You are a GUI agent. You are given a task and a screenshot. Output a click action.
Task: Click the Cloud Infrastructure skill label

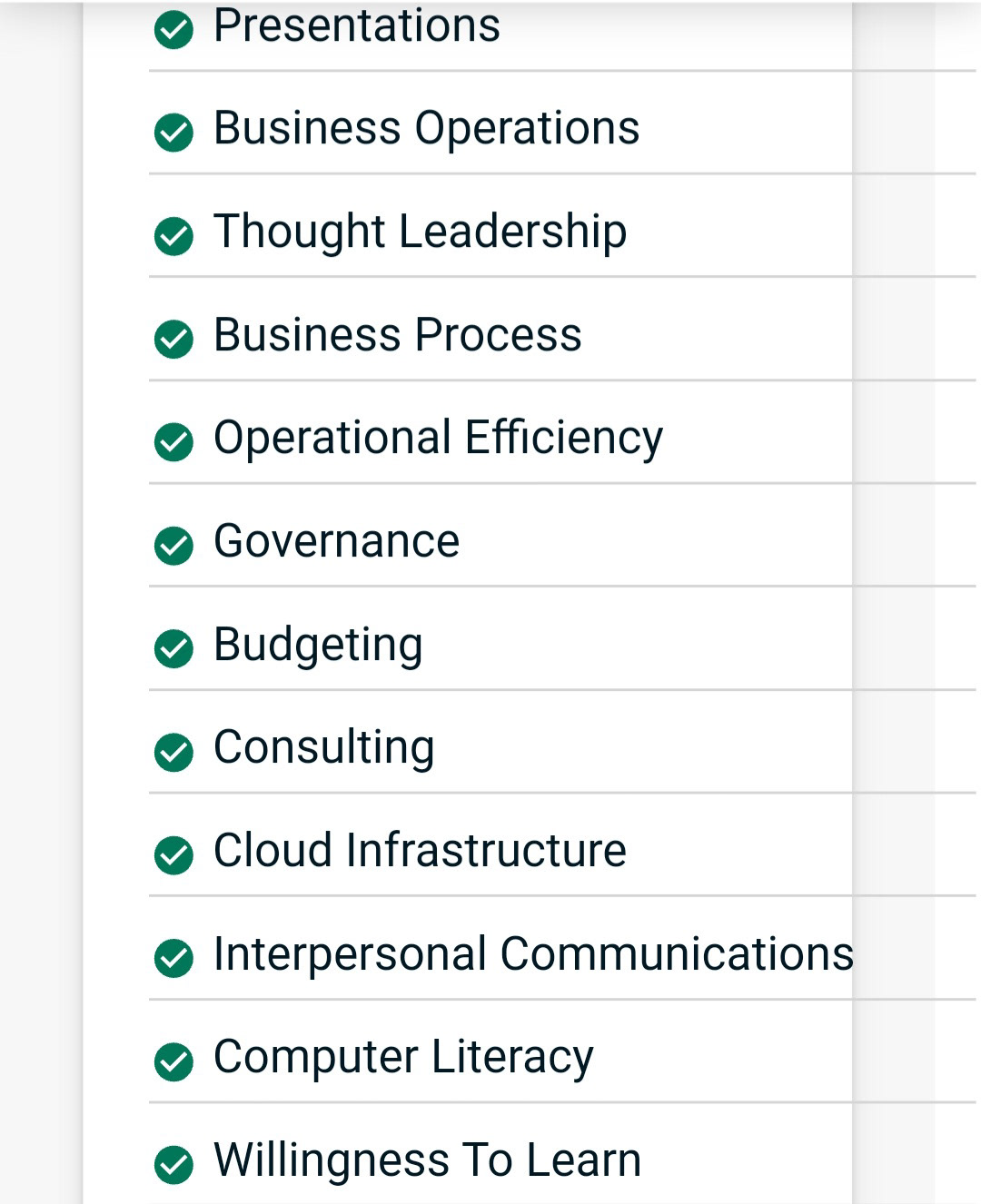tap(420, 850)
